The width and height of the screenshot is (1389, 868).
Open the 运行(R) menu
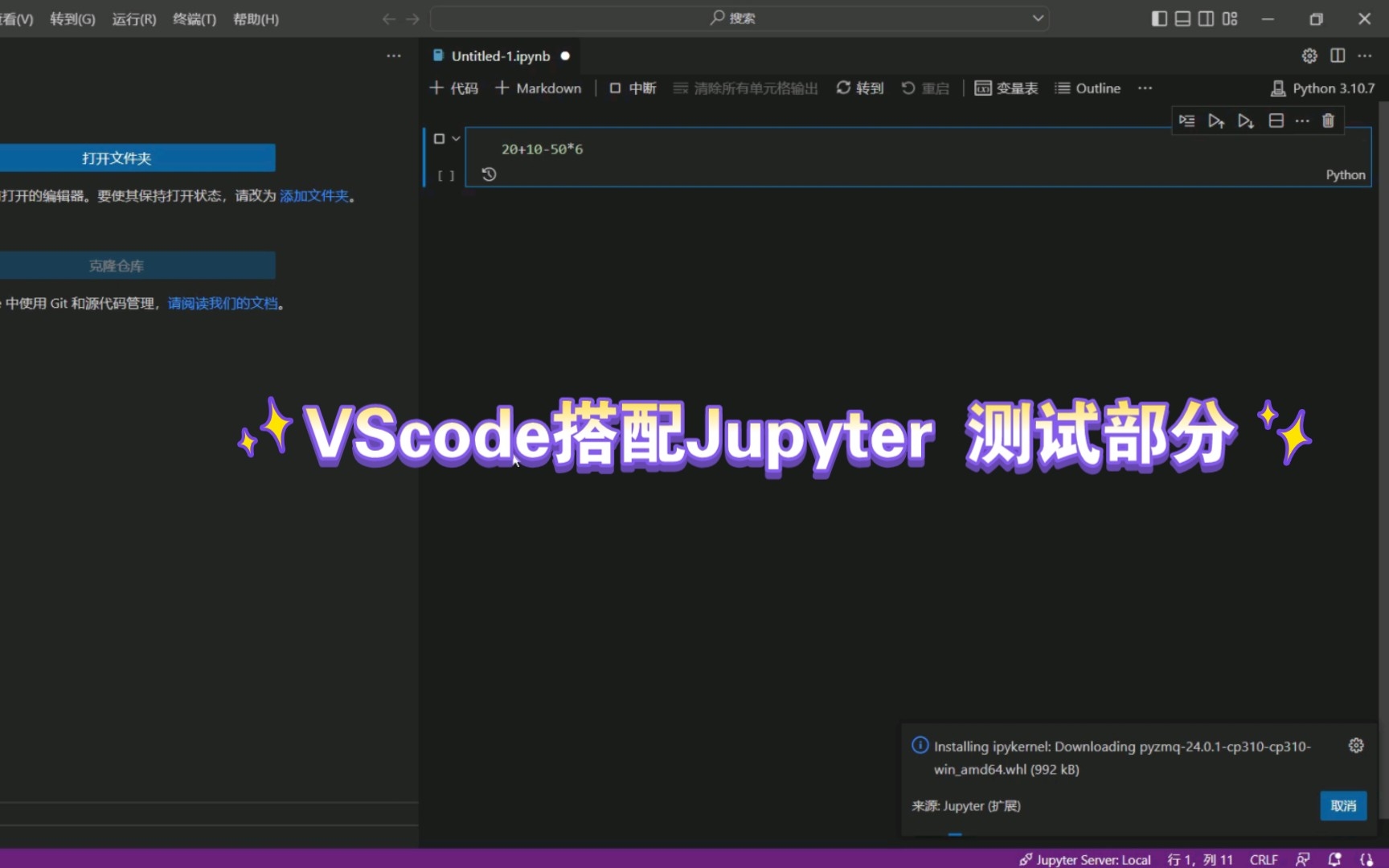[x=133, y=18]
